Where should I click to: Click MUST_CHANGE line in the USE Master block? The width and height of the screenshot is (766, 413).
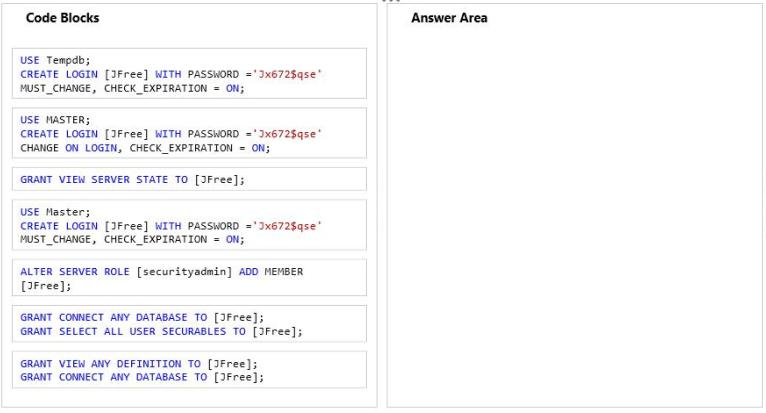click(x=132, y=239)
